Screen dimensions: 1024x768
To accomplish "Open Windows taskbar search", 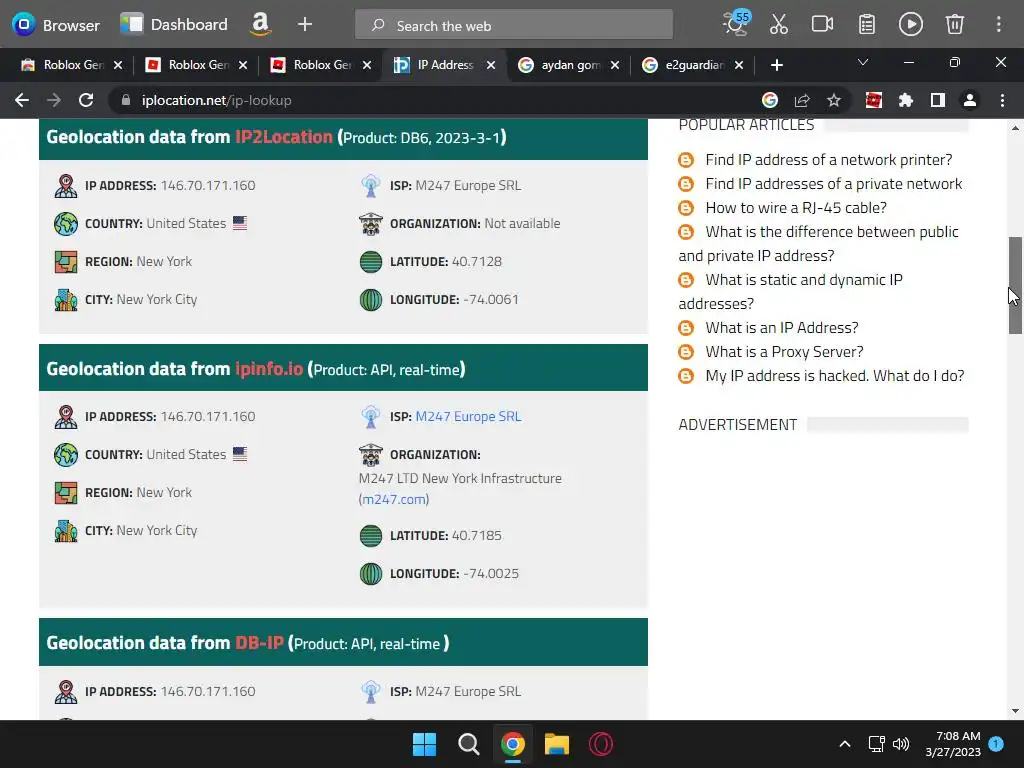I will click(468, 744).
